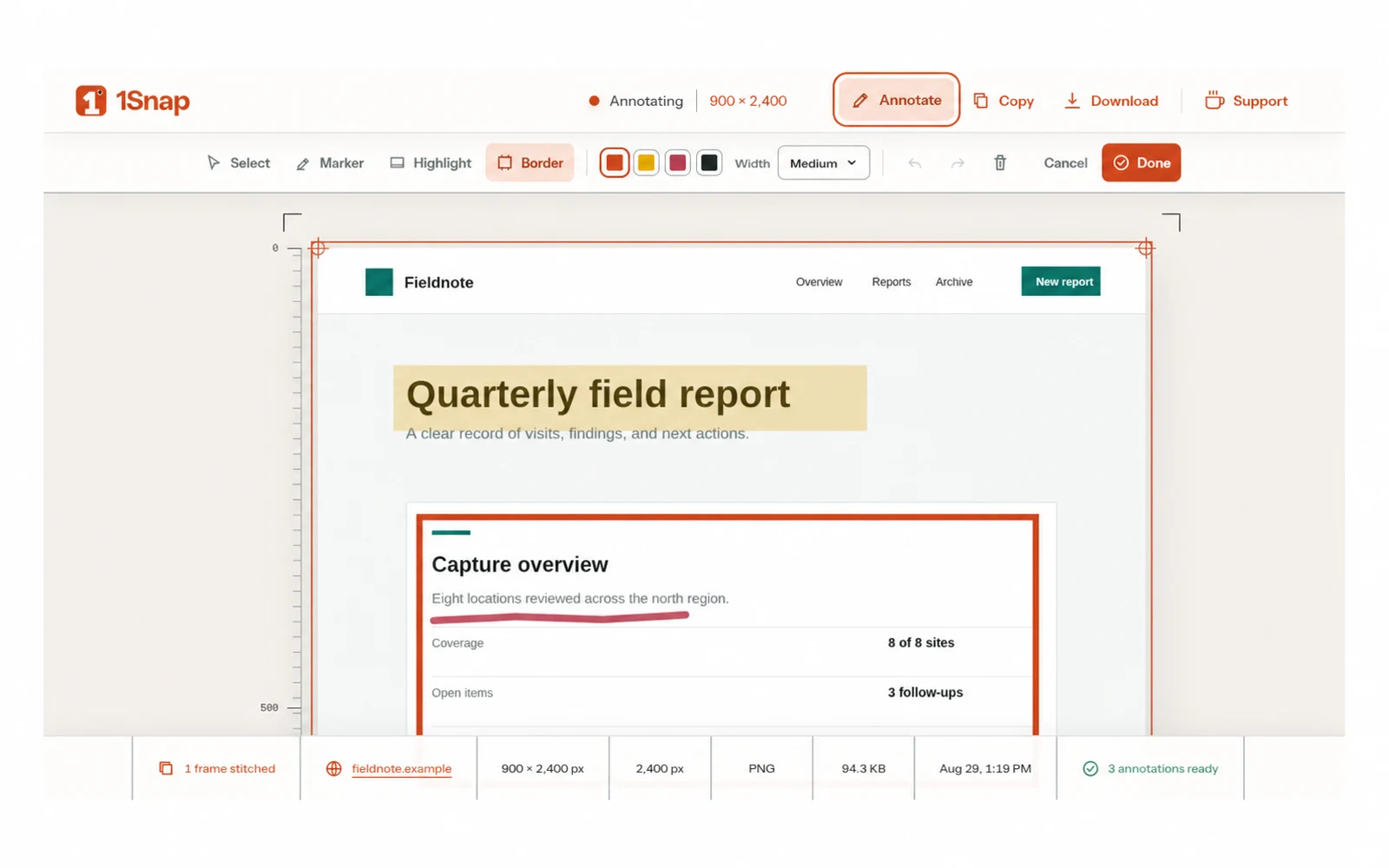
Task: Click the checkmark icon beside annotations ready
Action: pos(1090,768)
